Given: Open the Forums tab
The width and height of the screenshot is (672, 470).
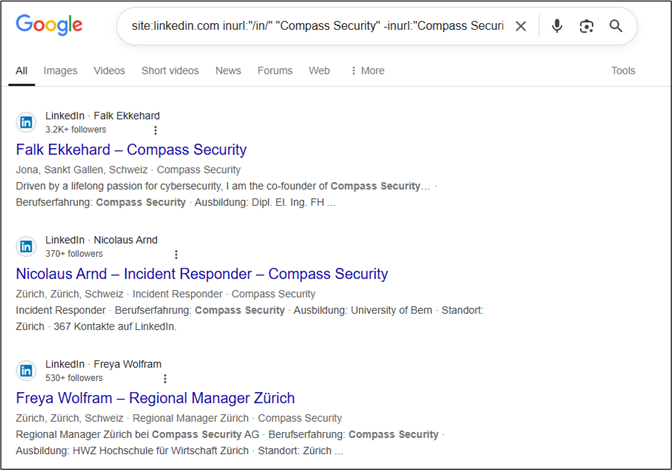Looking at the screenshot, I should pyautogui.click(x=275, y=71).
